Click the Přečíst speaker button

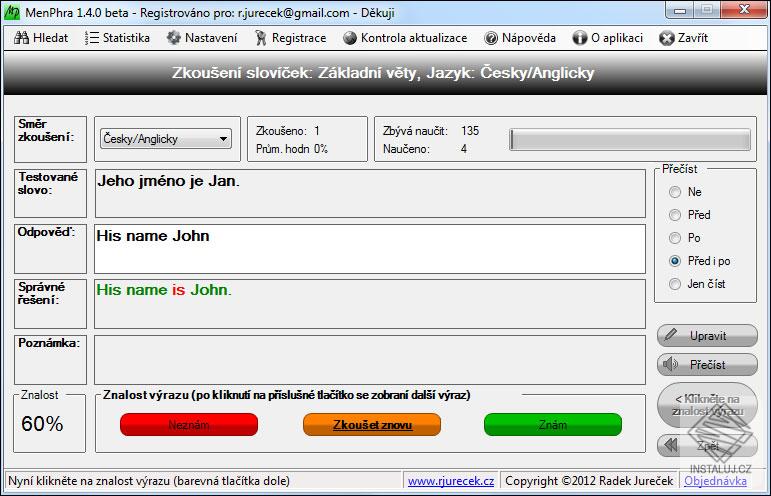[x=707, y=364]
